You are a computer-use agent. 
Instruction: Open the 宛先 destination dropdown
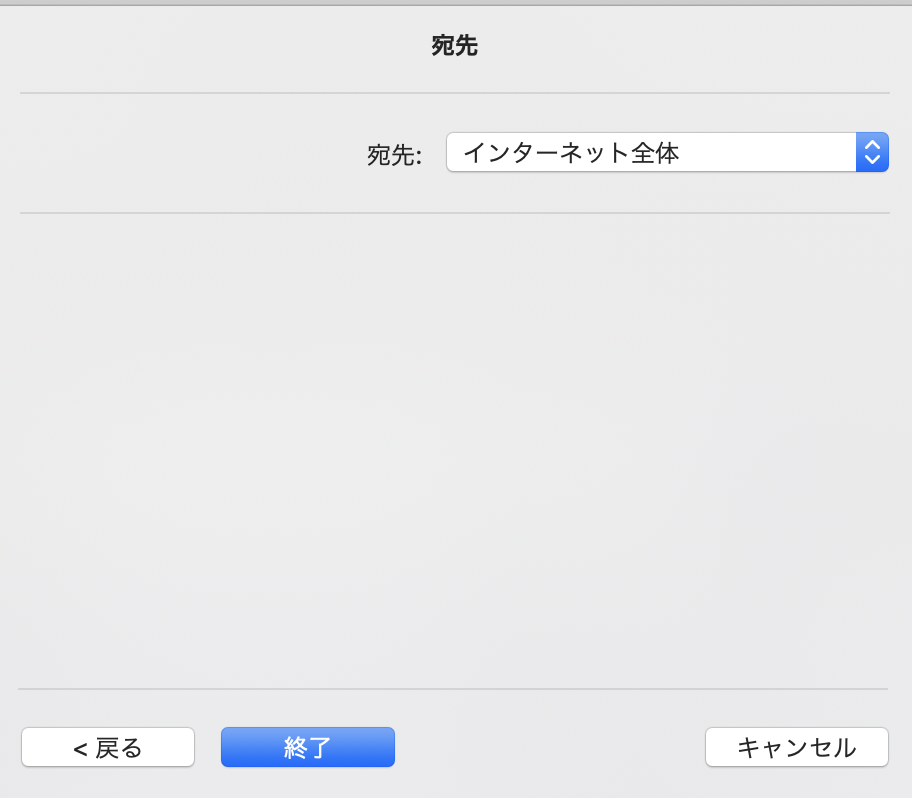point(667,152)
